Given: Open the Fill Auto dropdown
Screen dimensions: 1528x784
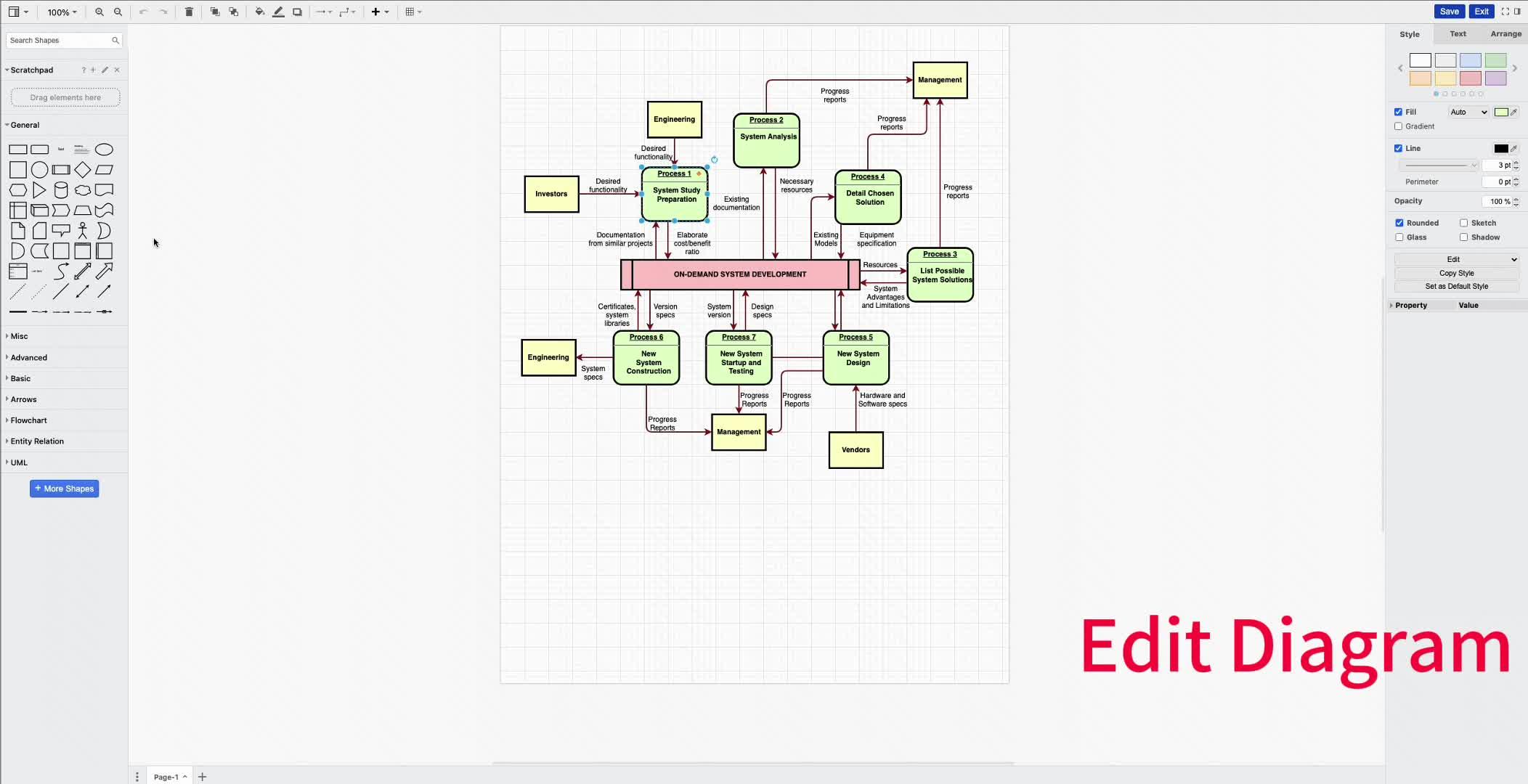Looking at the screenshot, I should pyautogui.click(x=1468, y=112).
